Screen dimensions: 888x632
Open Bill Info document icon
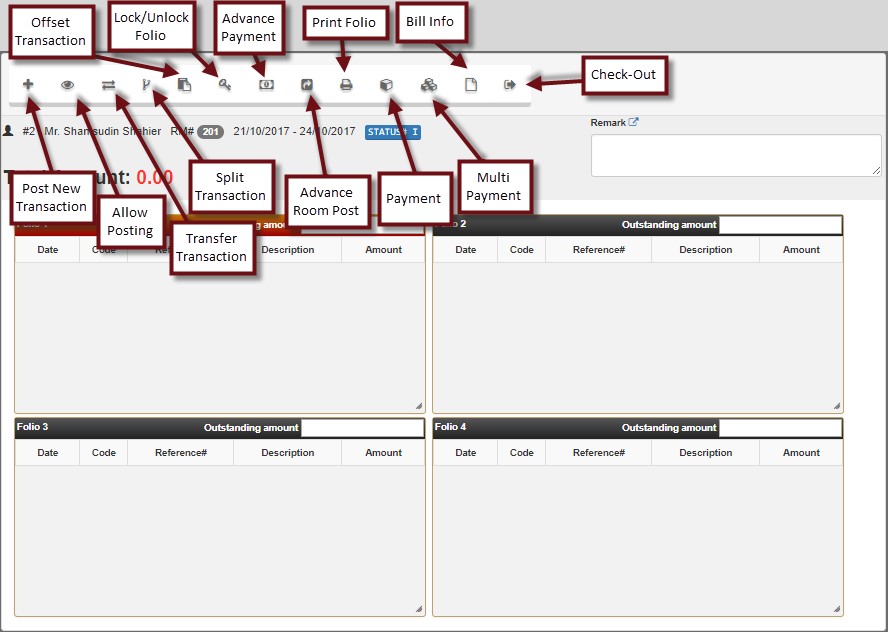(471, 85)
